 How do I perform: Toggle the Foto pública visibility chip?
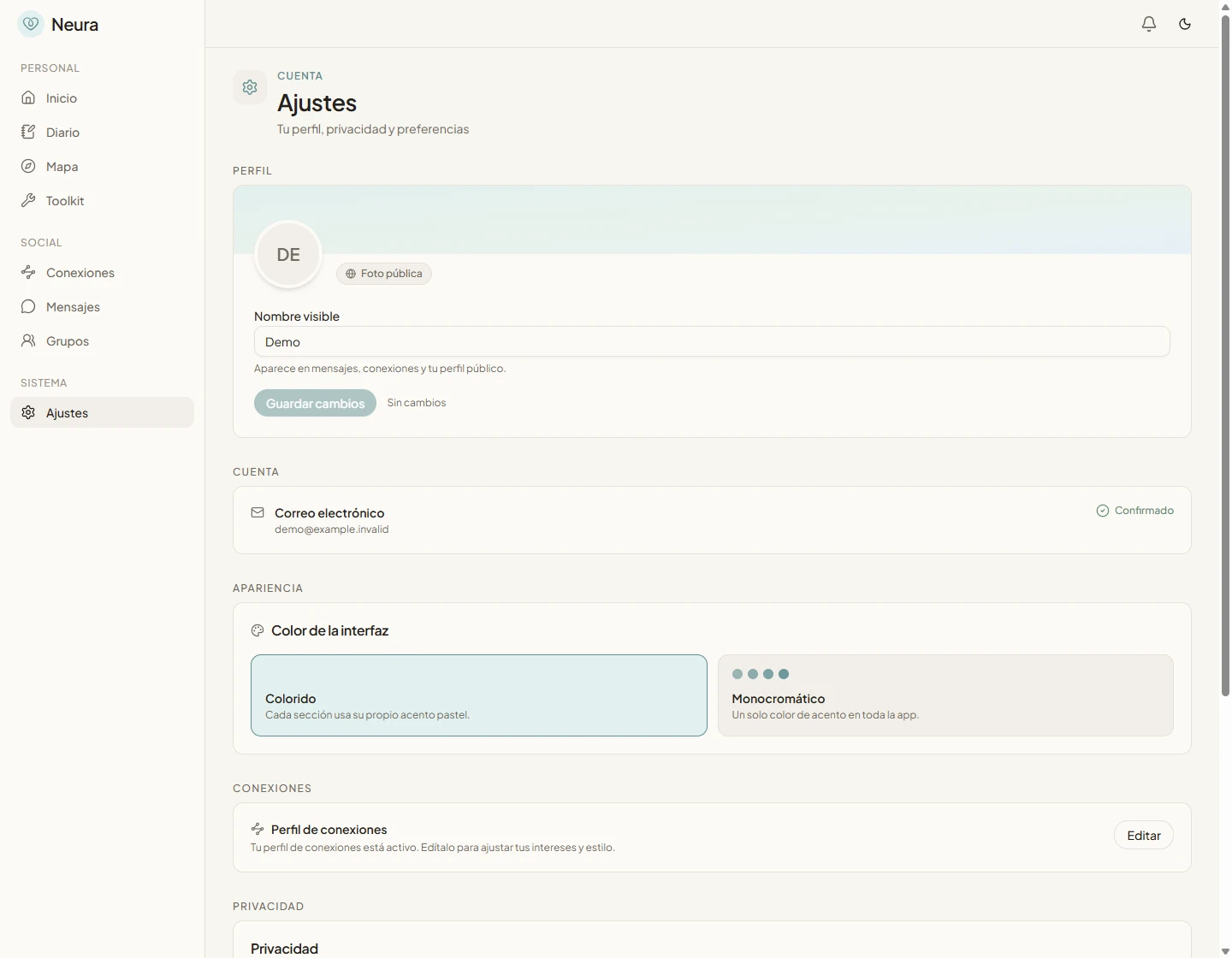tap(384, 274)
